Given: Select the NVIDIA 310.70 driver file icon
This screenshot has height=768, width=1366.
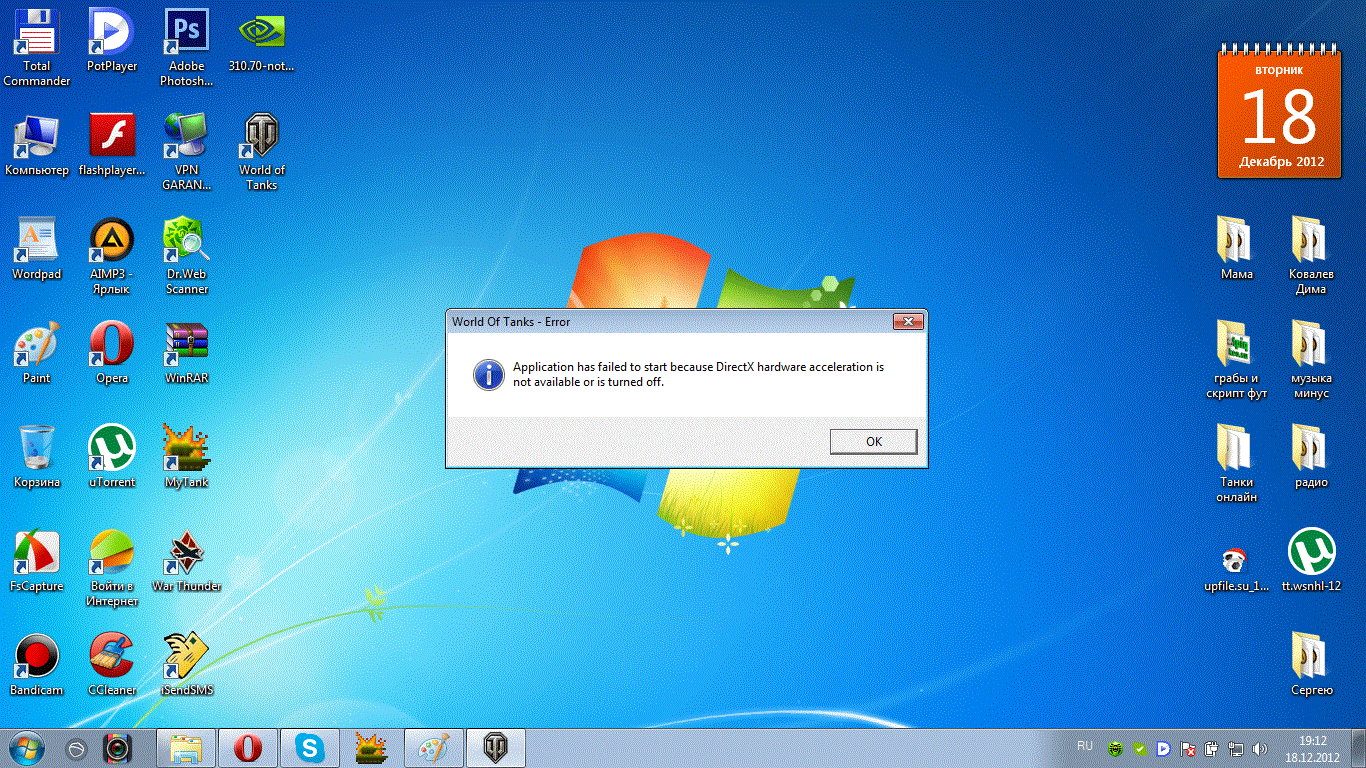Looking at the screenshot, I should coord(262,40).
